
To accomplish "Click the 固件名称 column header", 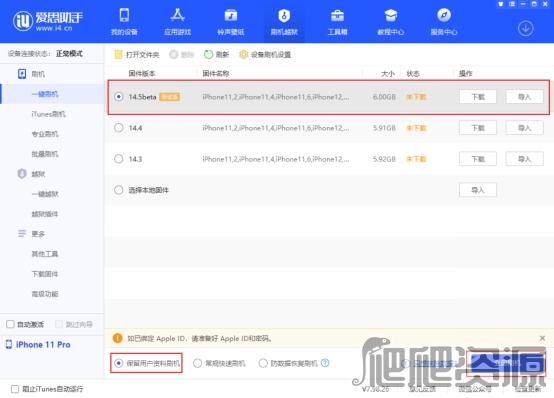I will coord(216,74).
